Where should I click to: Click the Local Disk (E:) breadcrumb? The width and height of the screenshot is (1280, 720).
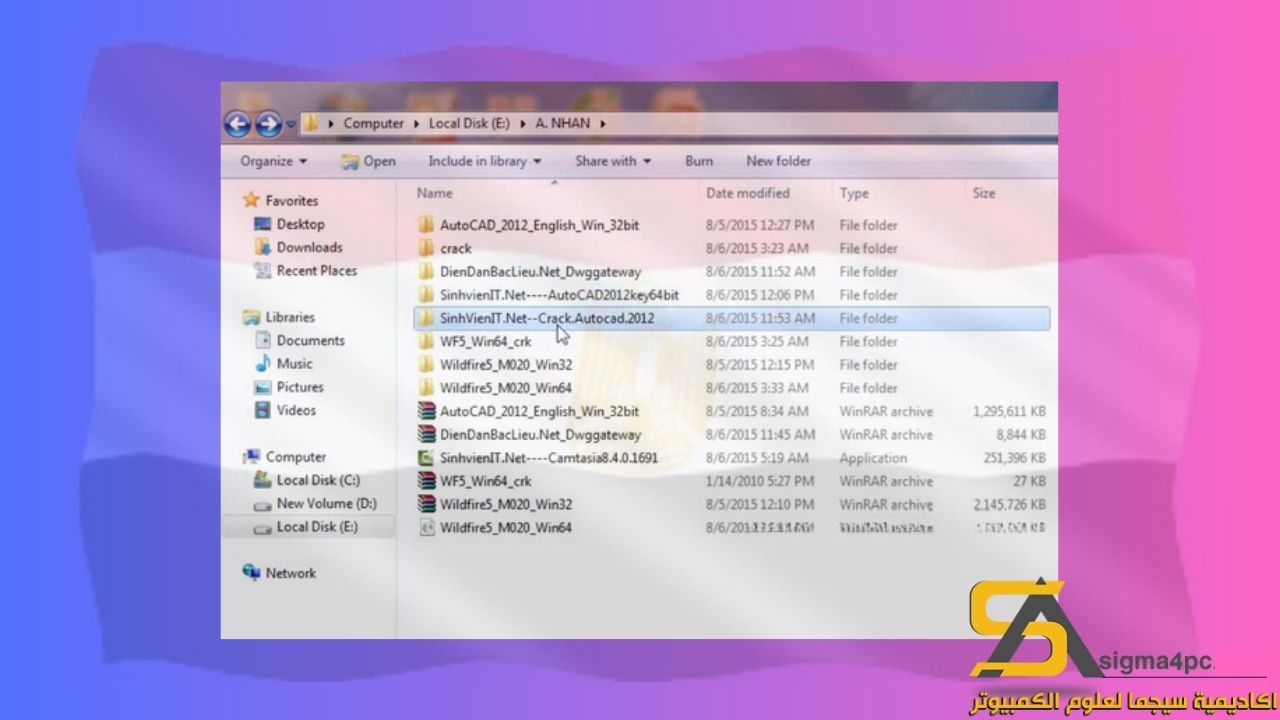click(469, 124)
